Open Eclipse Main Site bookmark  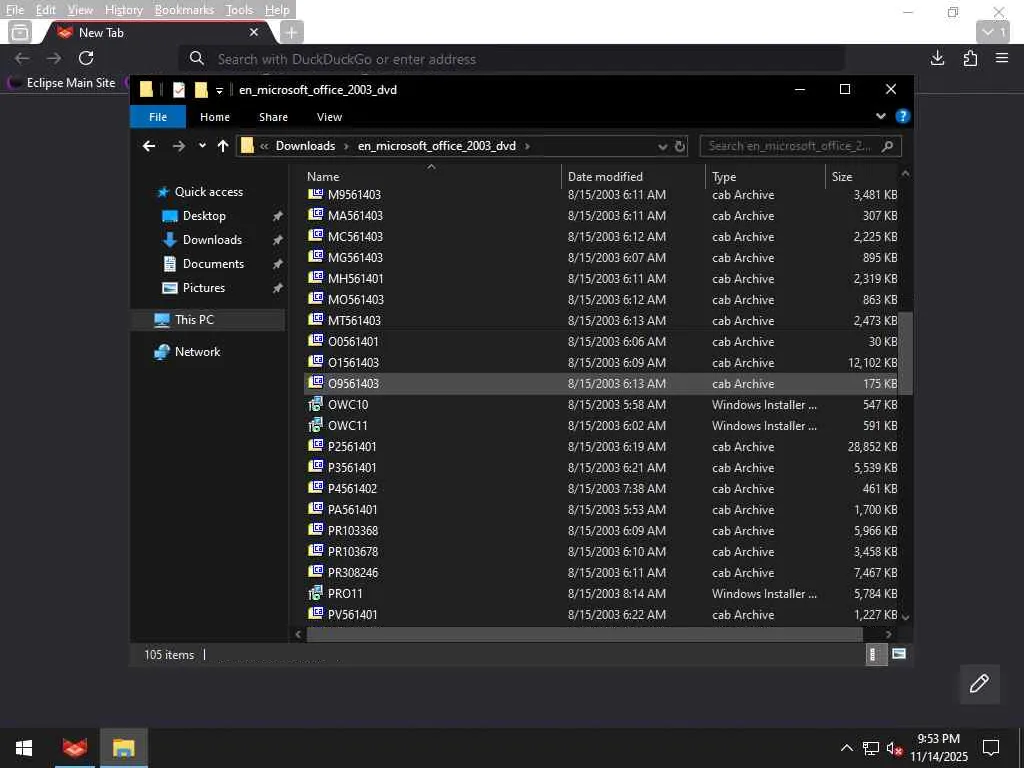[62, 83]
